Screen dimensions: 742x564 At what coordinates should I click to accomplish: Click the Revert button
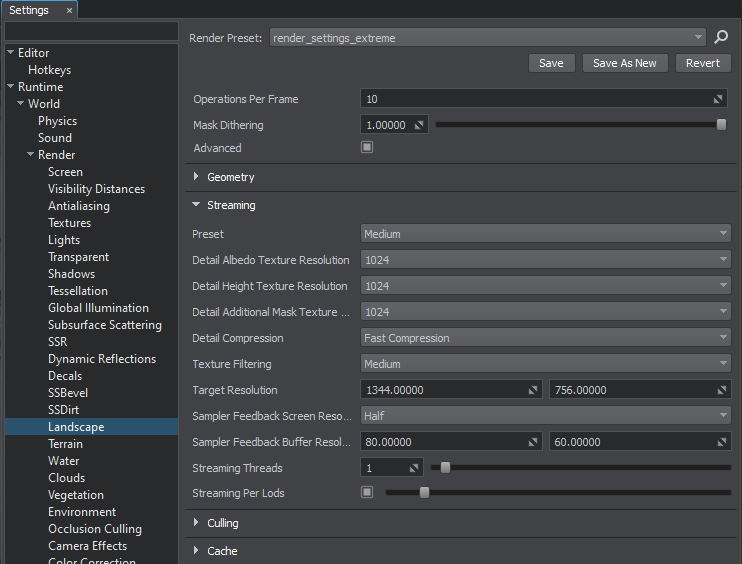click(x=703, y=63)
